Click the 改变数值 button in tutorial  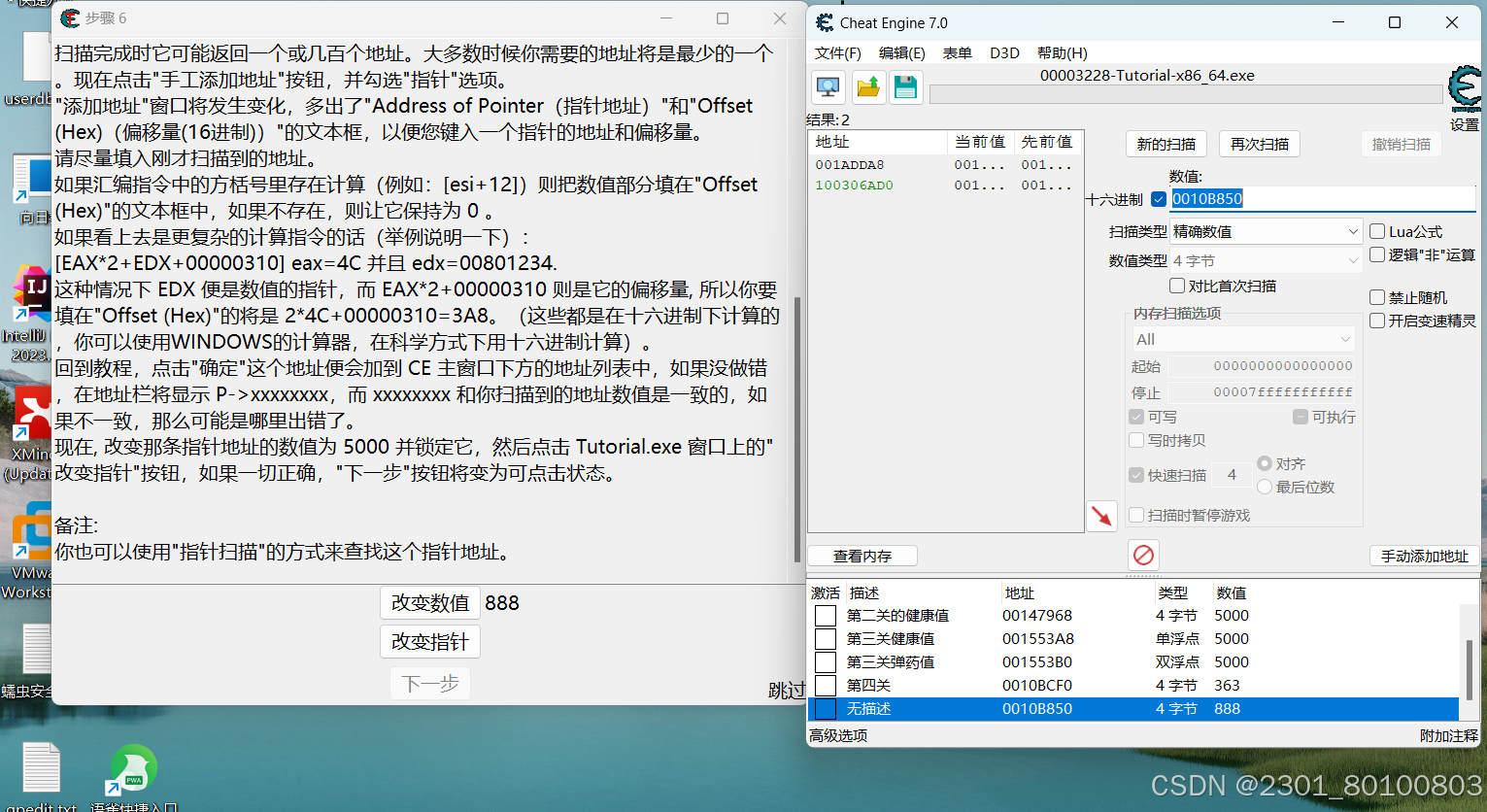click(x=430, y=603)
